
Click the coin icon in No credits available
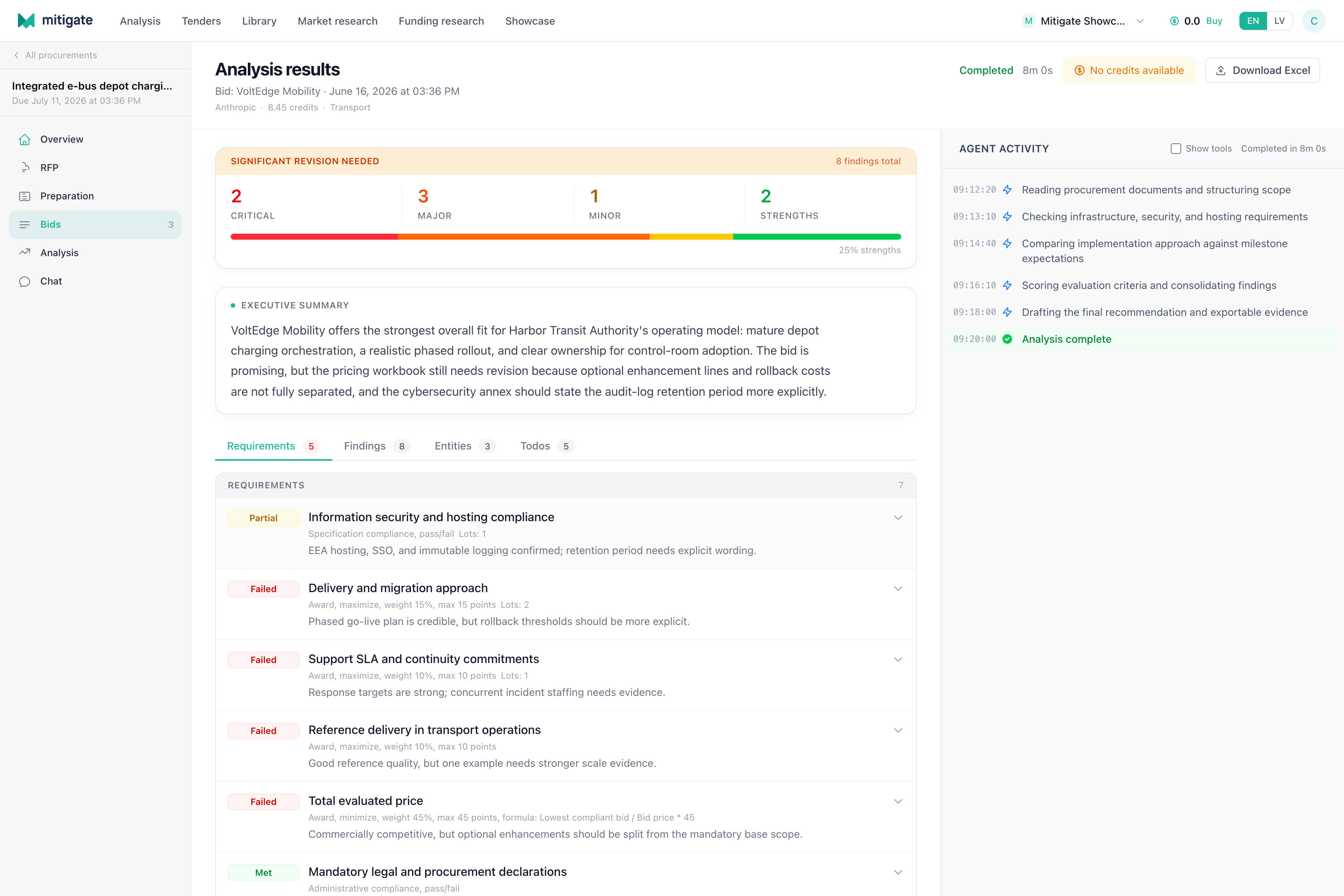pyautogui.click(x=1079, y=70)
